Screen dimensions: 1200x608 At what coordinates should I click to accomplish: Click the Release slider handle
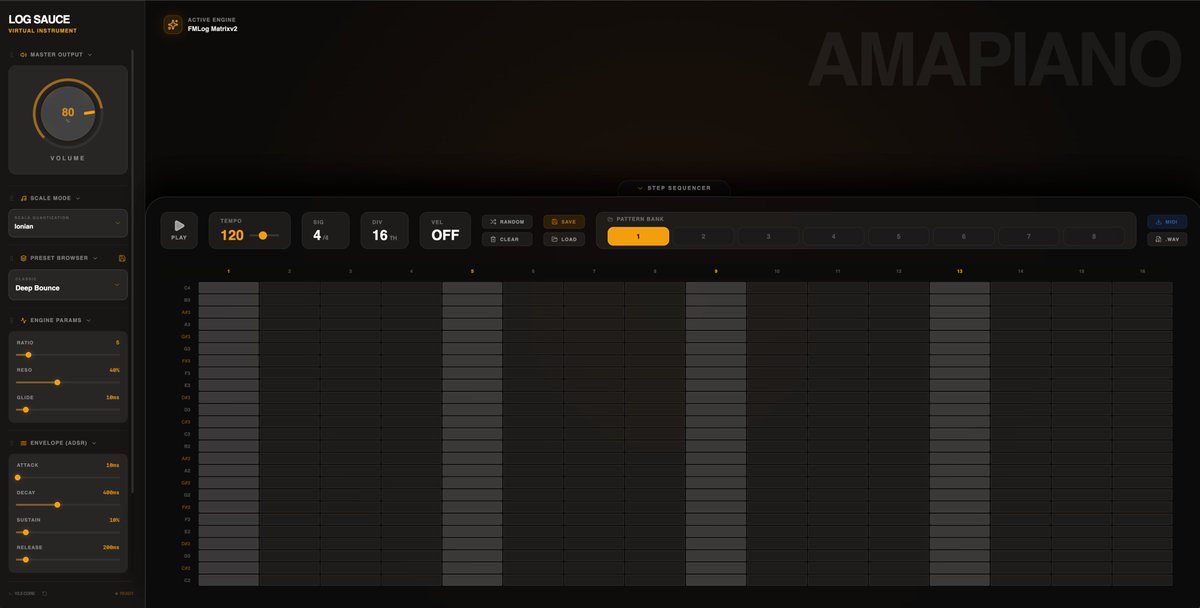(26, 559)
